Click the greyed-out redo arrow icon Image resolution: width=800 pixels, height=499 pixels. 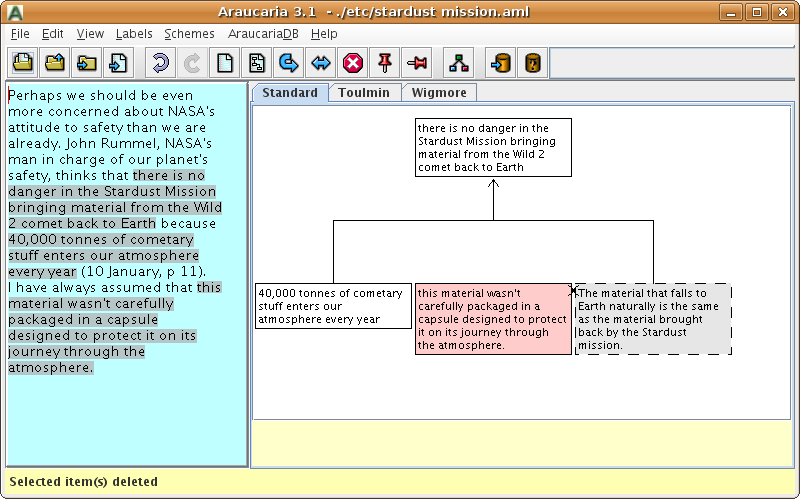[192, 63]
